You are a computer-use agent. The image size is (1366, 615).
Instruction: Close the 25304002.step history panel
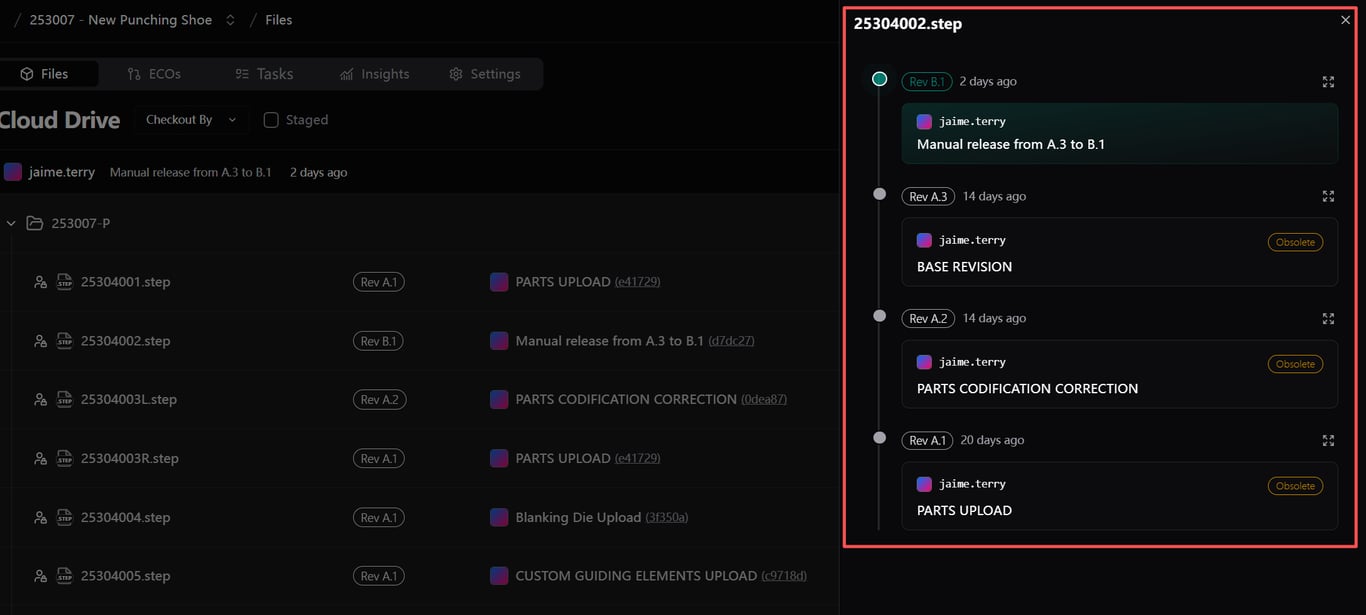click(x=1345, y=20)
